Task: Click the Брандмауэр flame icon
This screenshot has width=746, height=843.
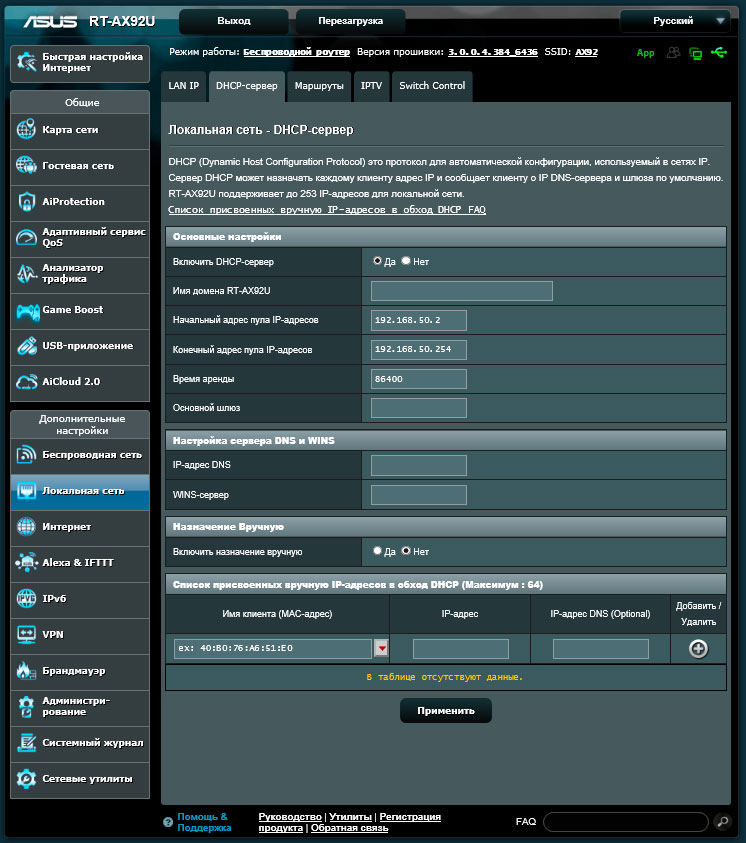Action: tap(26, 670)
